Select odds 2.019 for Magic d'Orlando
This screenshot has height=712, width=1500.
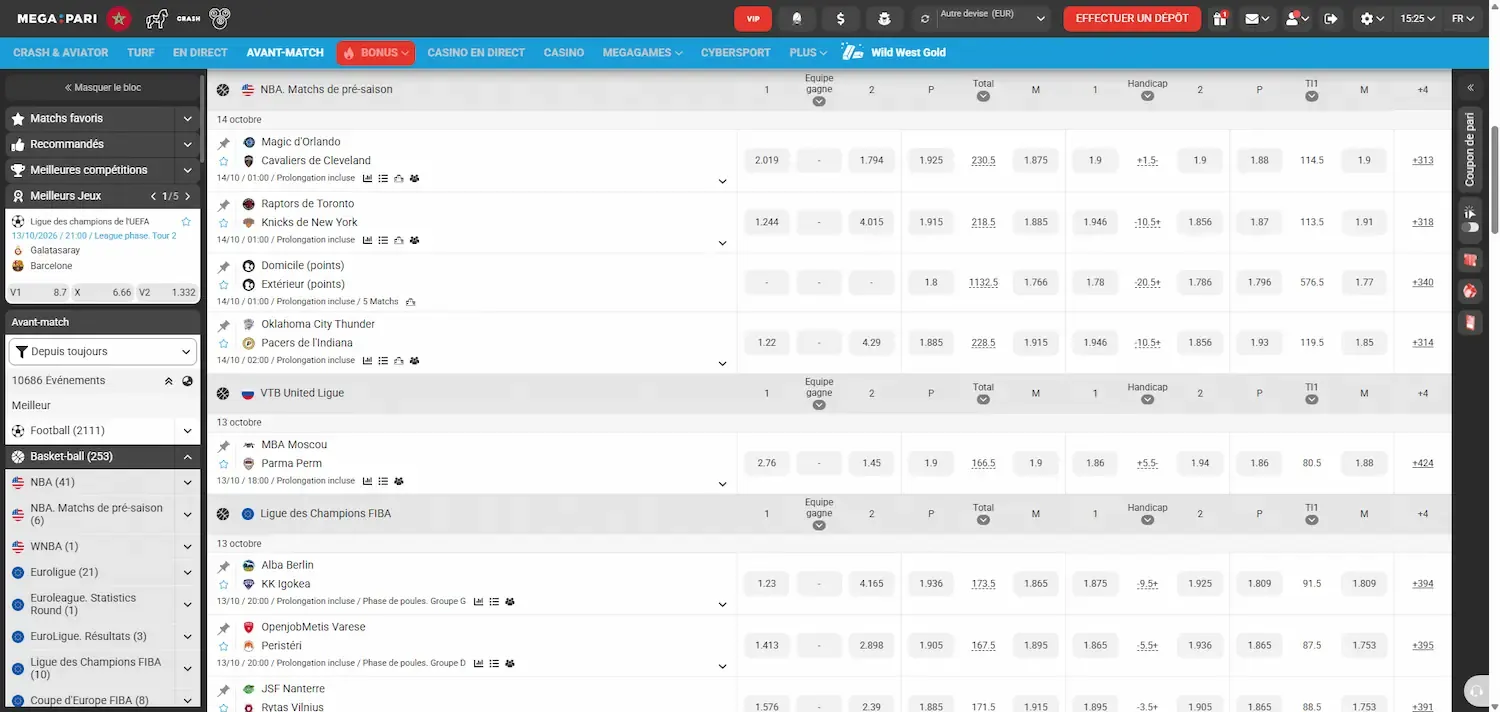tap(767, 160)
